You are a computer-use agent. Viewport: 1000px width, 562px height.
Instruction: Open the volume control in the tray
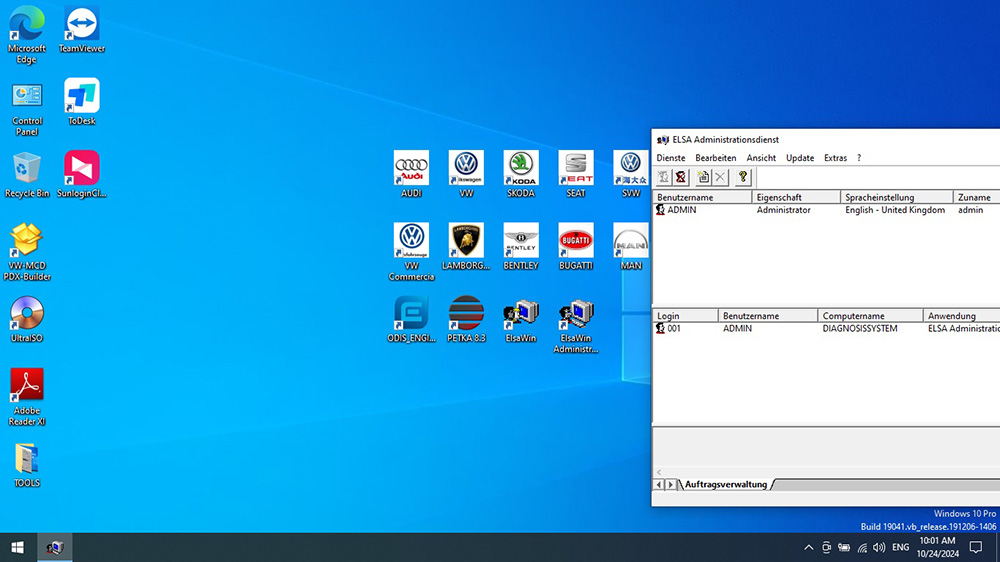click(x=879, y=547)
